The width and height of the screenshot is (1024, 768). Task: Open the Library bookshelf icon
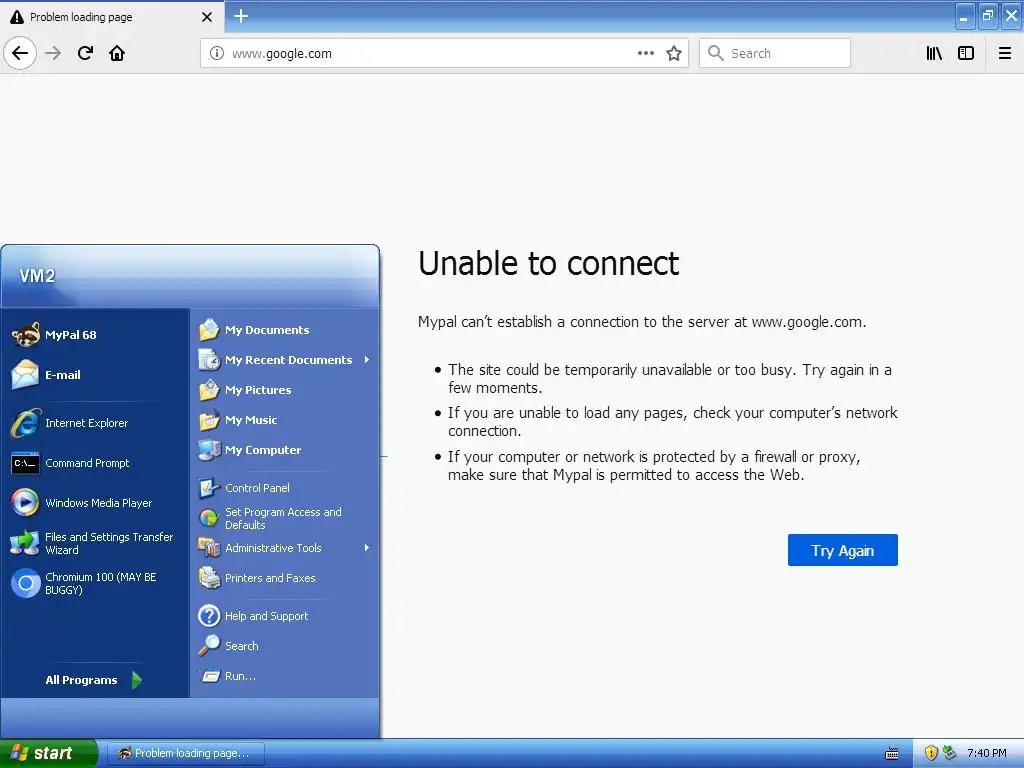[x=934, y=53]
